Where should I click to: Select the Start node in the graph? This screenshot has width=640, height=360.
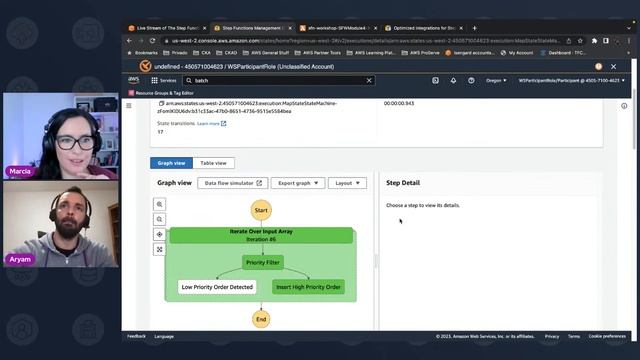(x=261, y=210)
